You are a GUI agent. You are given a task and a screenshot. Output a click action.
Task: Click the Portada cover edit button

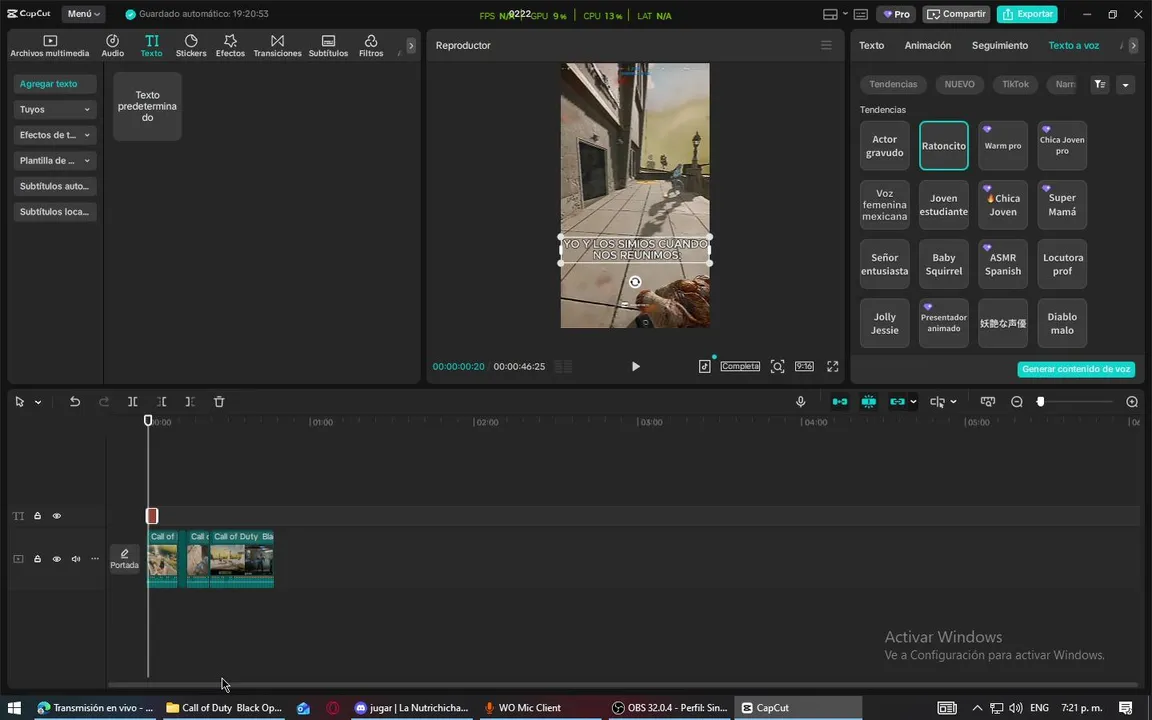point(124,558)
